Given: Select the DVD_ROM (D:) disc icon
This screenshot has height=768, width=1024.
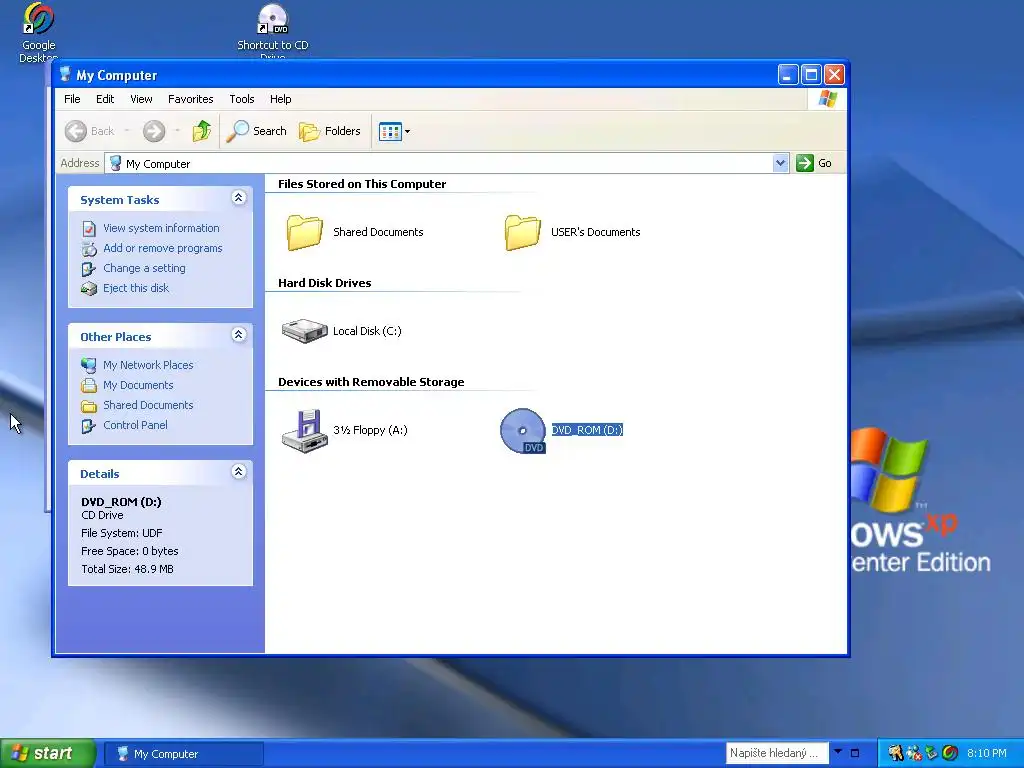Looking at the screenshot, I should pyautogui.click(x=522, y=430).
